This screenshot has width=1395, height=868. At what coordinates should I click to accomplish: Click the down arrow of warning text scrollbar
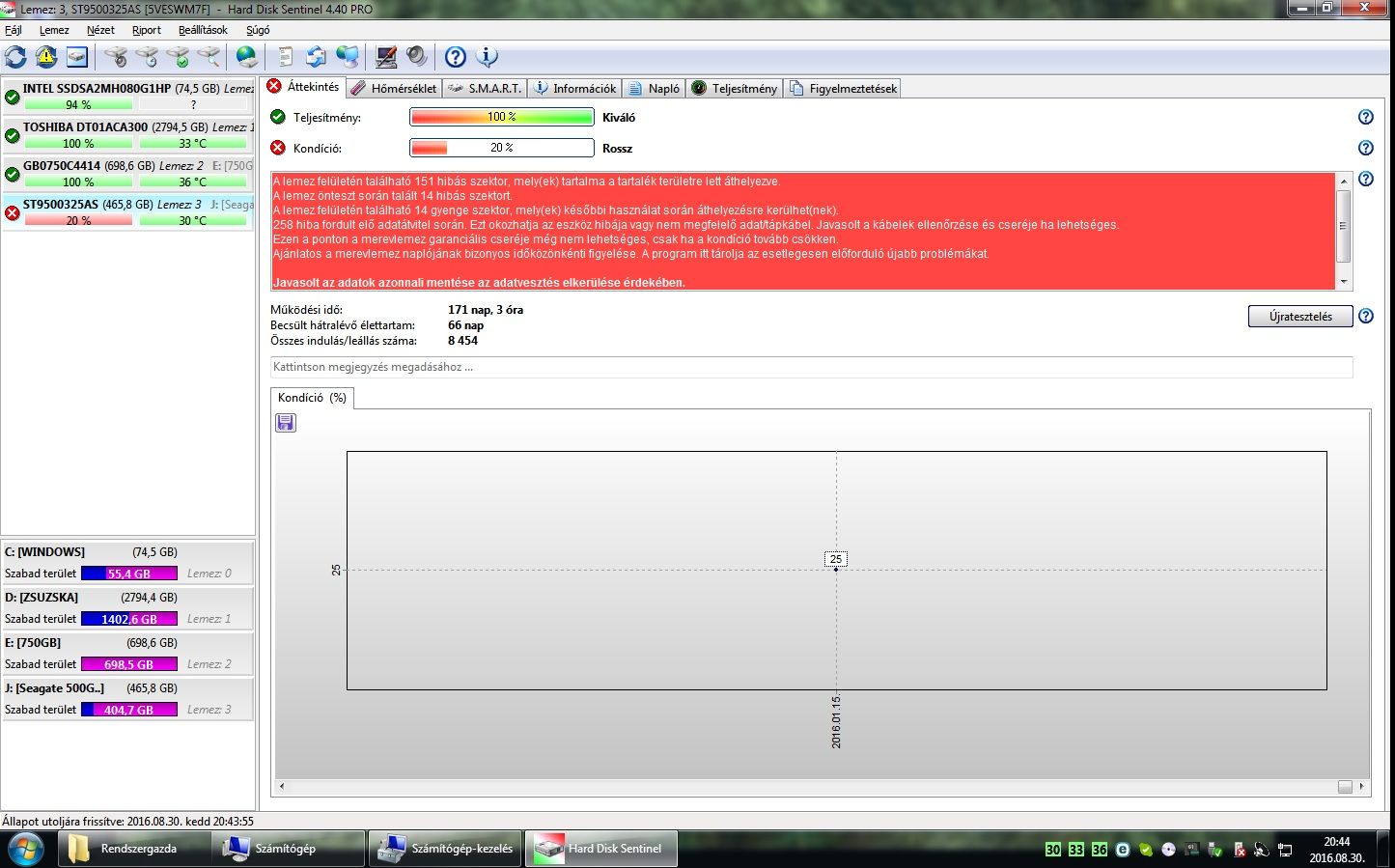click(x=1344, y=282)
